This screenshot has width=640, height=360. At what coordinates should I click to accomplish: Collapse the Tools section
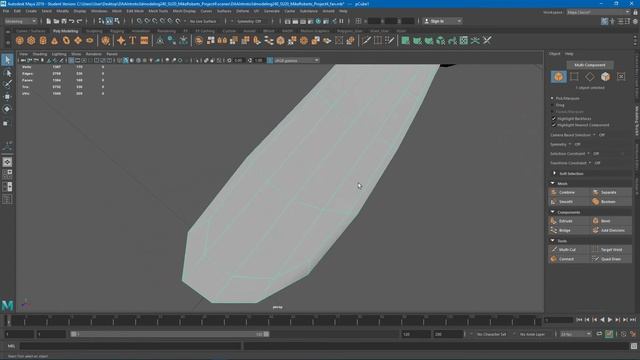click(x=553, y=240)
